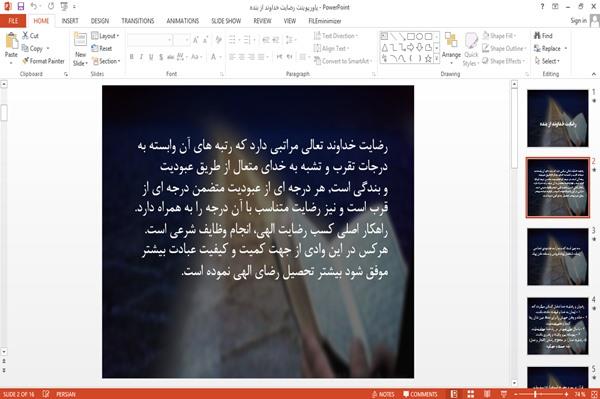The image size is (600, 399).
Task: Select slide 4 thumbnail
Action: click(558, 326)
